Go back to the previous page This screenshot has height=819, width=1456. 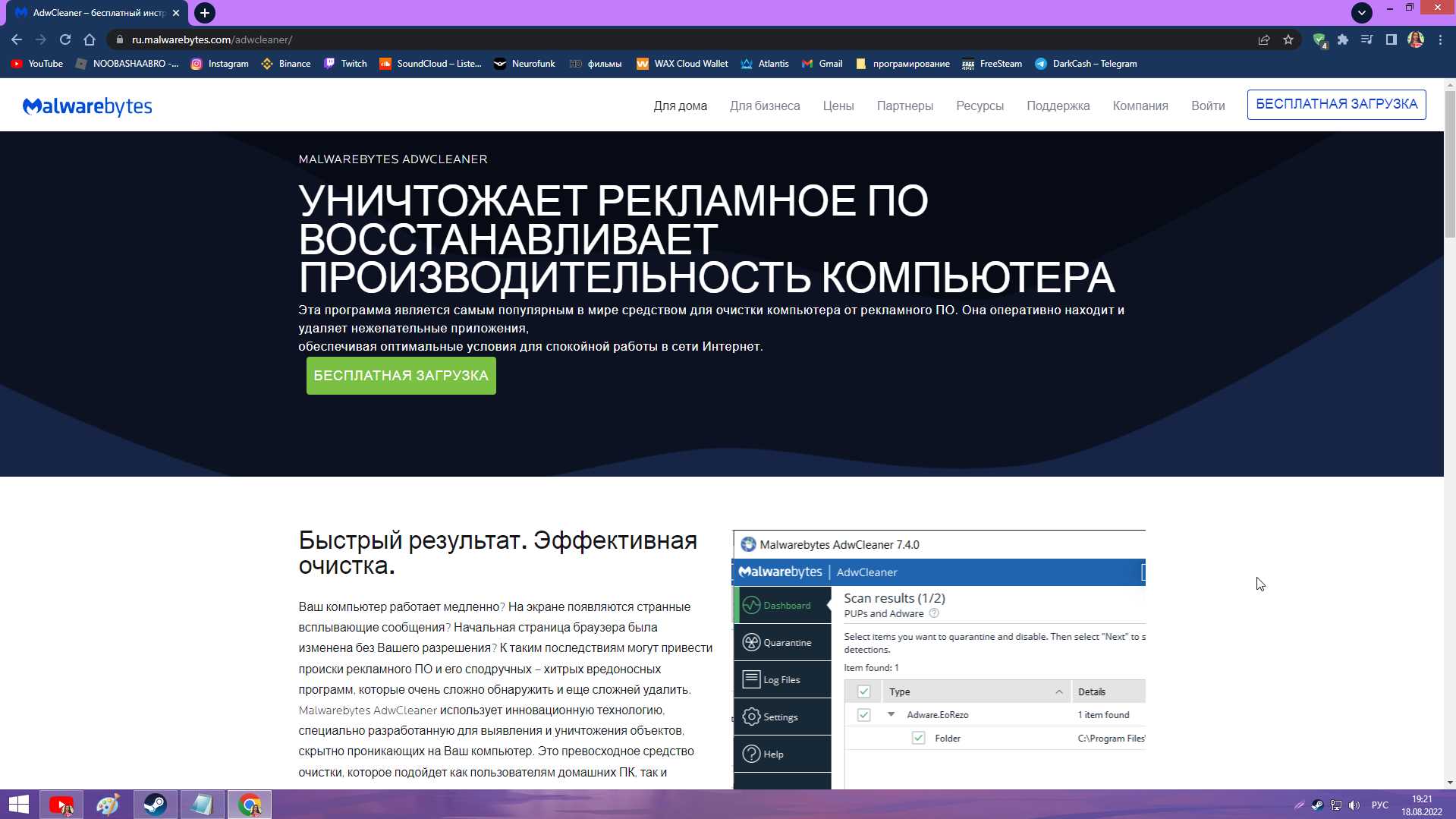(x=17, y=39)
